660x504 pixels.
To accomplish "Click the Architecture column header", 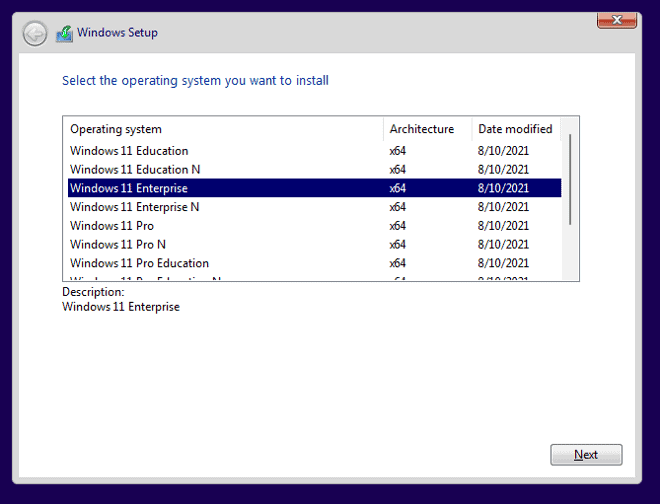I will coord(428,129).
